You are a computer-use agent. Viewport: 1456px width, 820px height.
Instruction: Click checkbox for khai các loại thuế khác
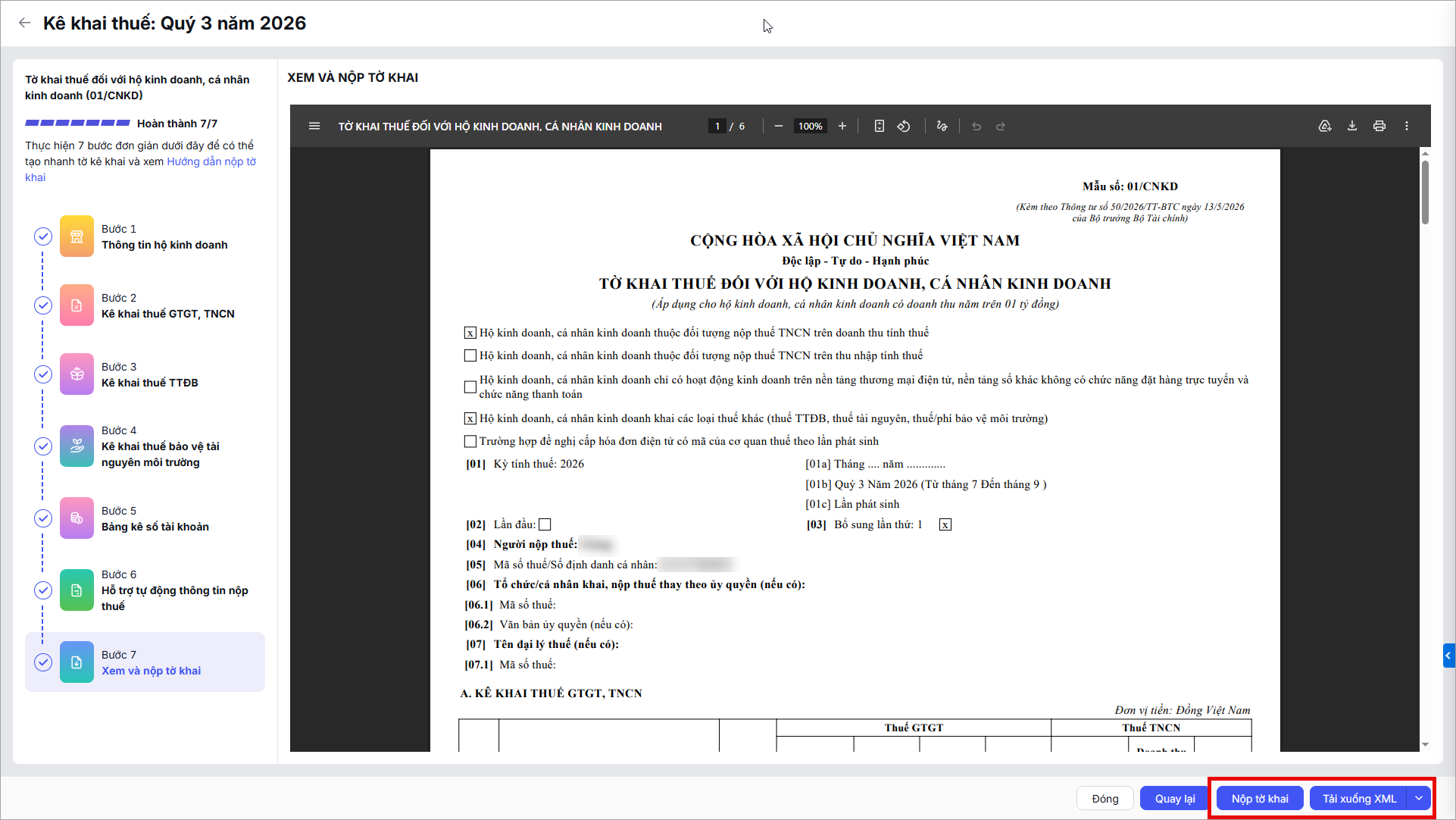470,418
